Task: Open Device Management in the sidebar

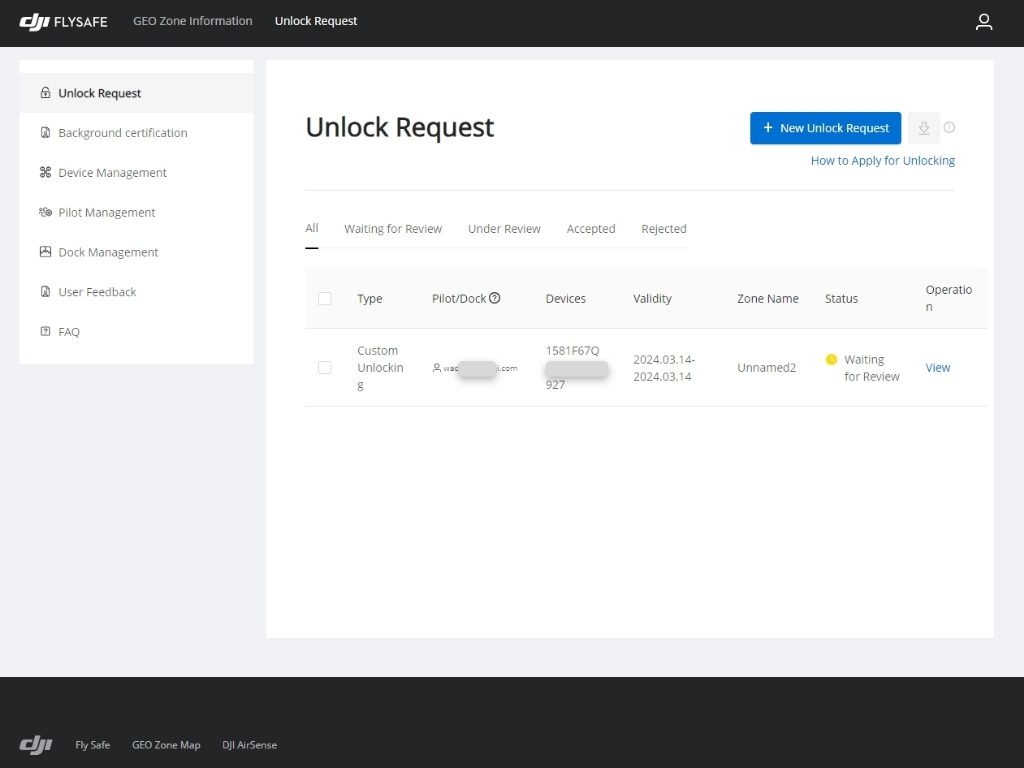Action: point(112,173)
